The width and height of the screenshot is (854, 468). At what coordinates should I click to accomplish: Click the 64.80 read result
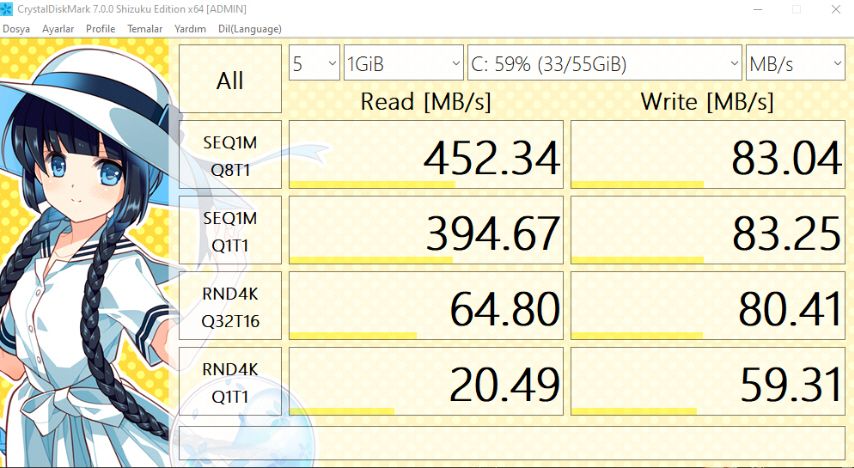tap(426, 306)
